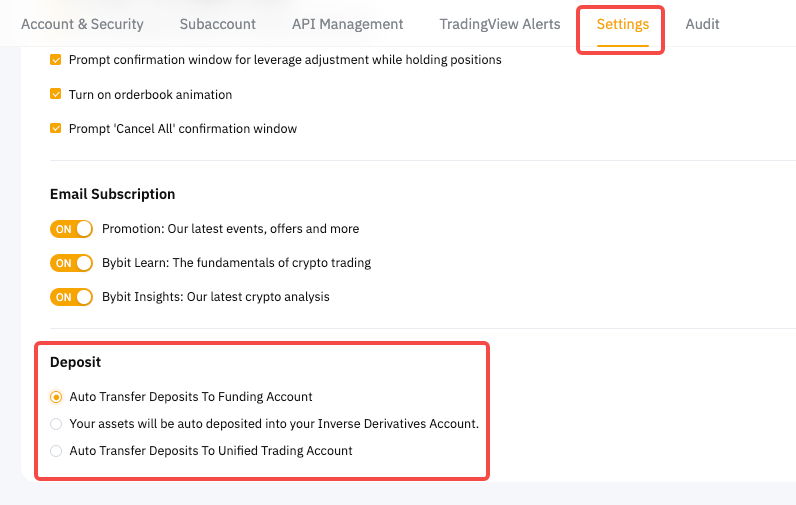Viewport: 796px width, 505px height.
Task: Switch to the Subaccount tab
Action: point(218,24)
